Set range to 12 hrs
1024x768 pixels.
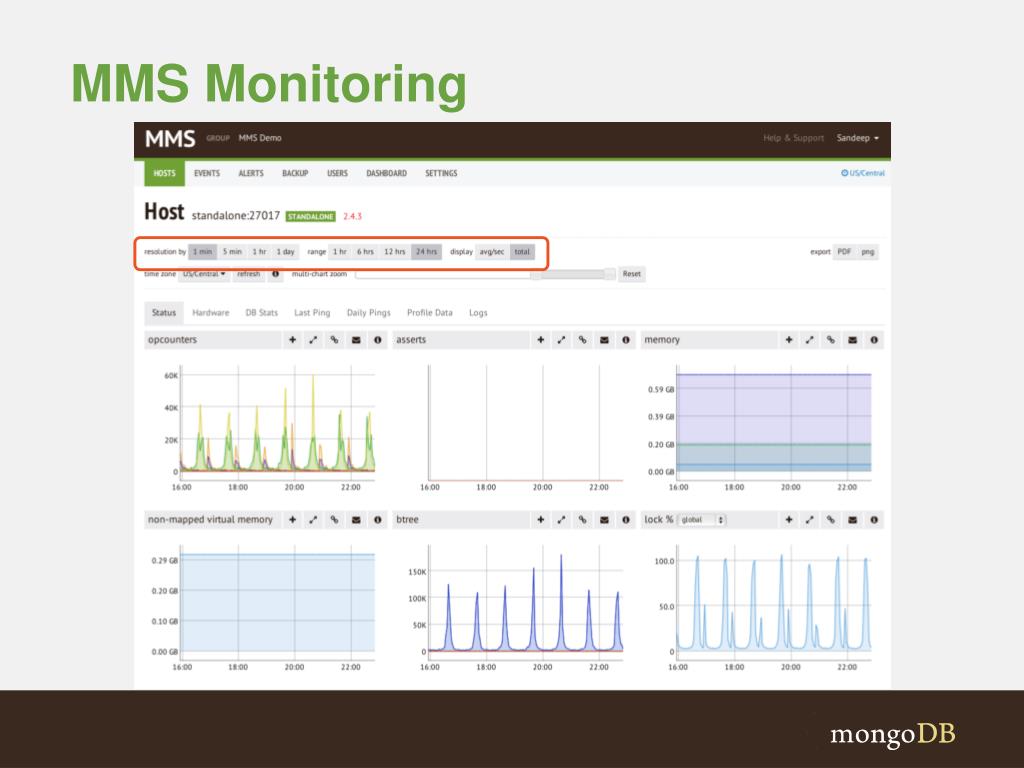pos(394,252)
